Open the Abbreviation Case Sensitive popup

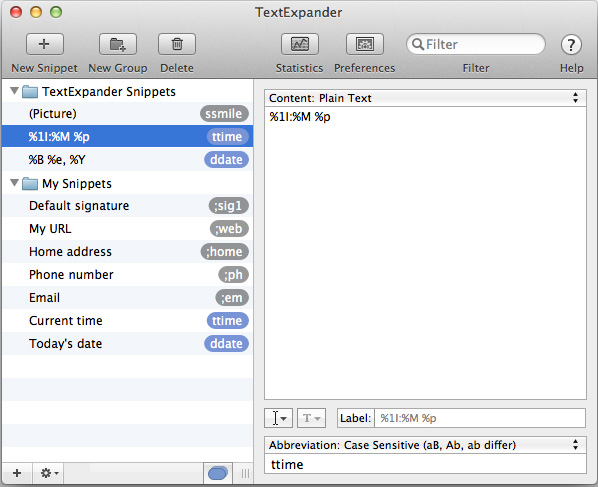pos(425,445)
